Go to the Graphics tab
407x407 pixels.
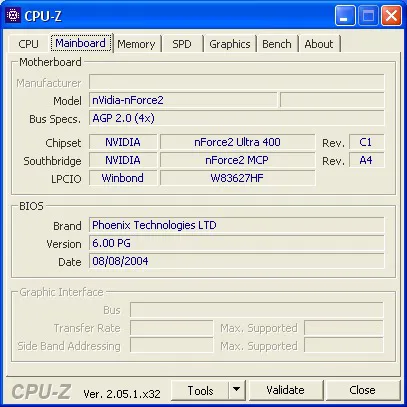(x=230, y=44)
